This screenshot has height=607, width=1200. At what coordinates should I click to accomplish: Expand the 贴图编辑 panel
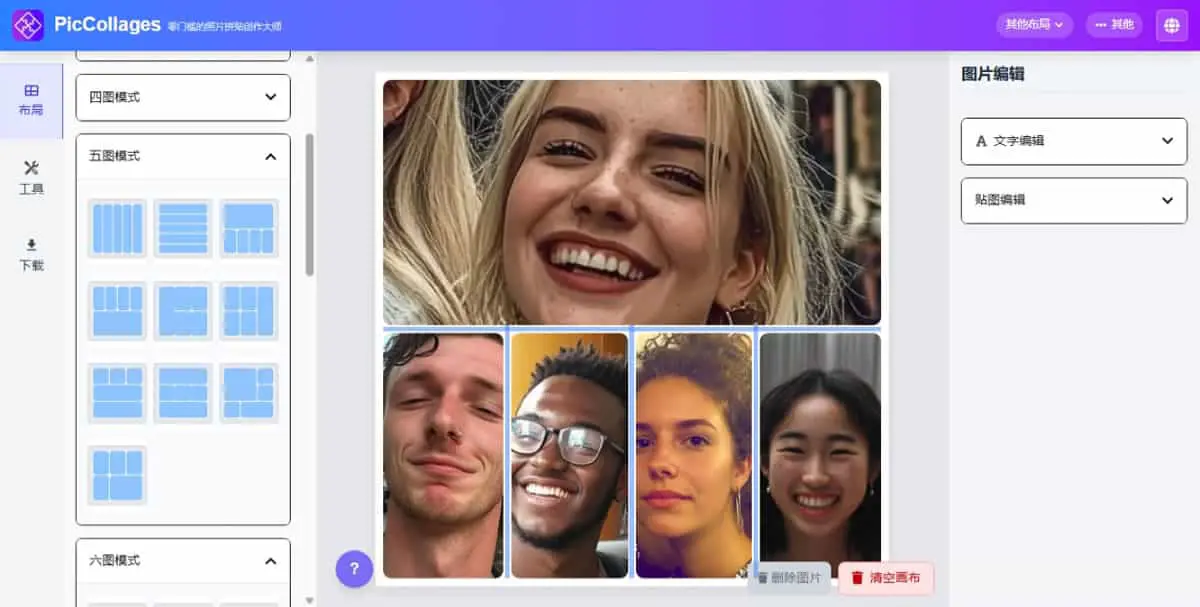(x=1074, y=200)
